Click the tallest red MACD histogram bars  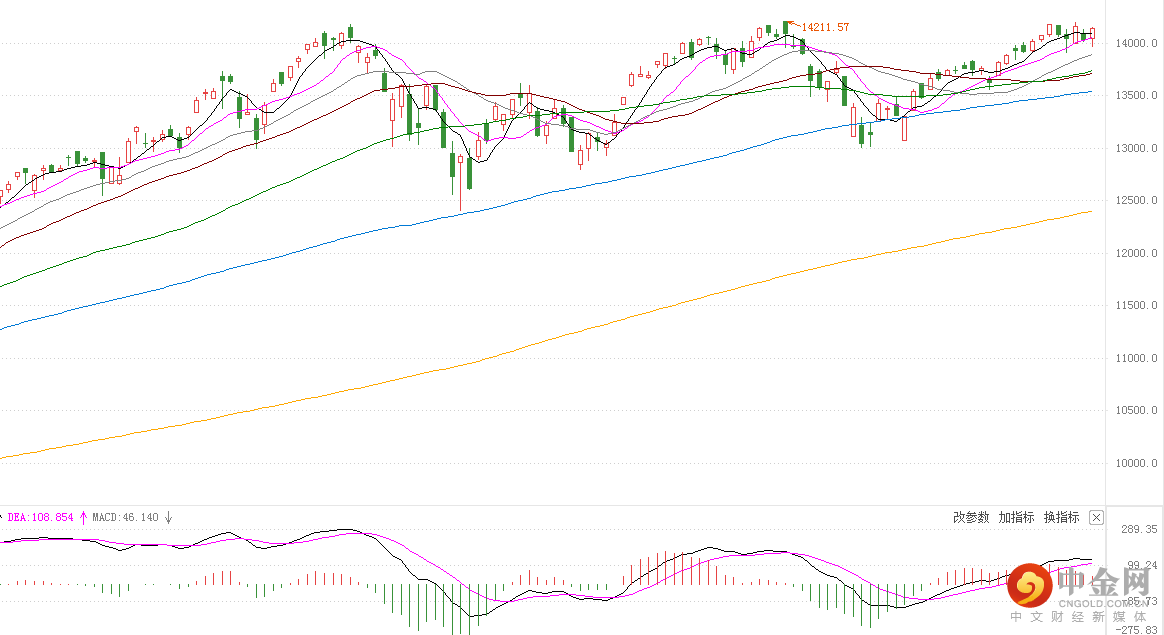click(666, 568)
